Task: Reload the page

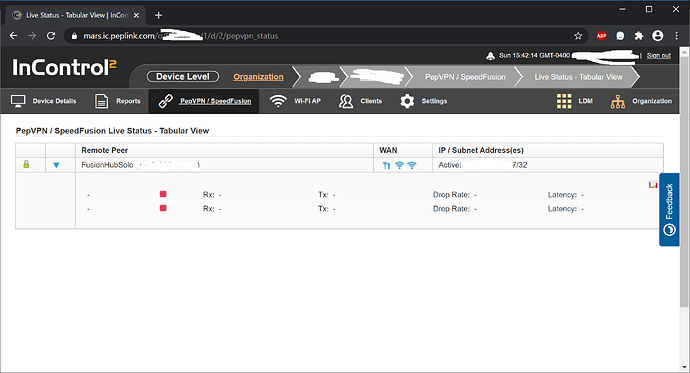Action: pos(51,36)
